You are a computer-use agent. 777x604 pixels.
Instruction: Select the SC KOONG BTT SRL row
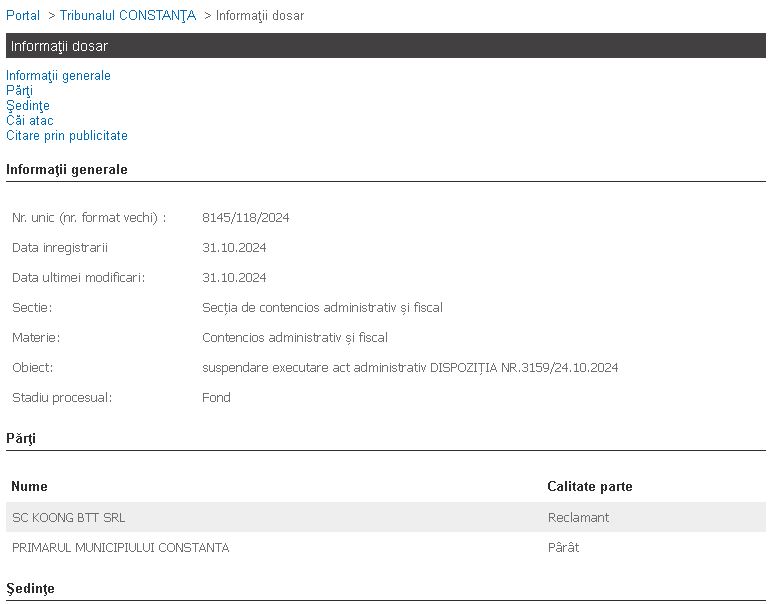[x=386, y=517]
